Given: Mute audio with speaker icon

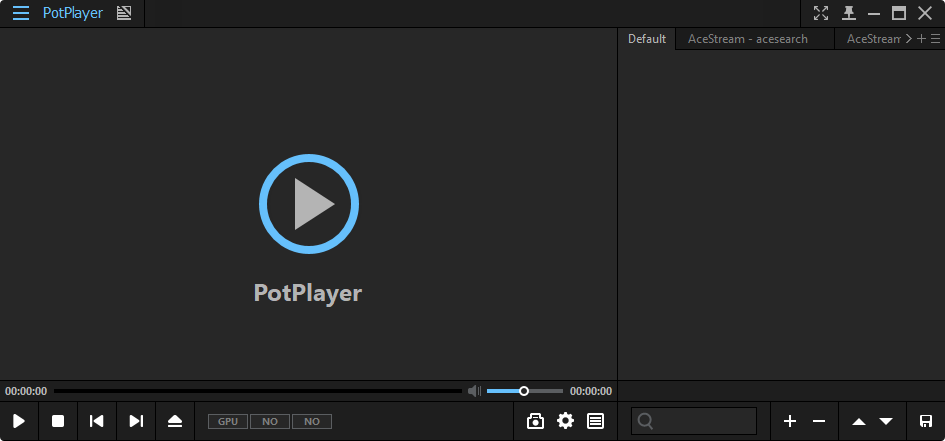Looking at the screenshot, I should [x=474, y=391].
